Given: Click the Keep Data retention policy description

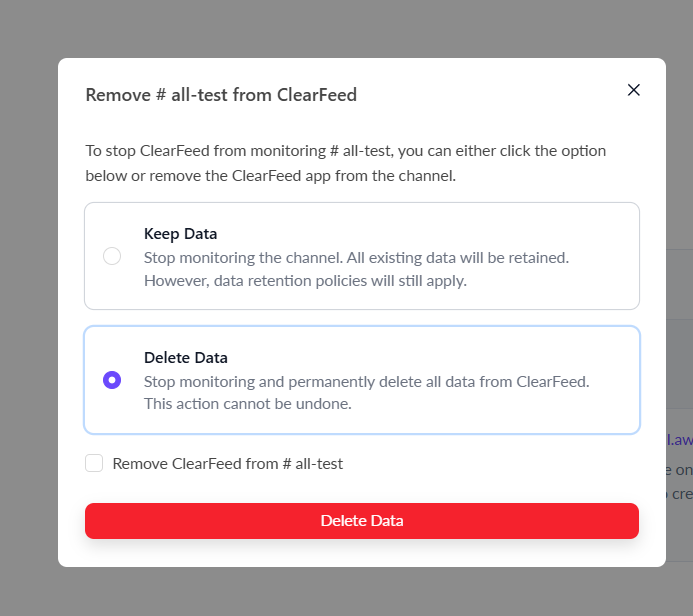Looking at the screenshot, I should tap(304, 281).
